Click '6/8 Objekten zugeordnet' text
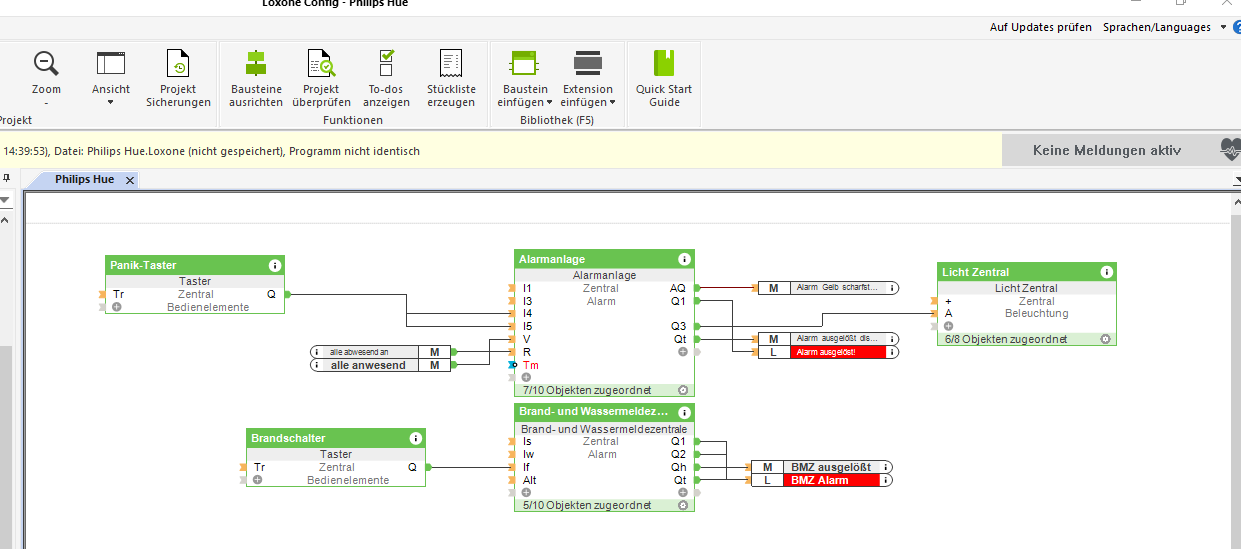 (x=1006, y=339)
